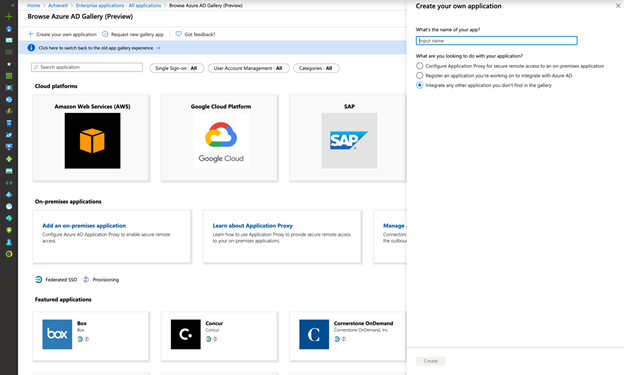Screen dimensions: 624x375
Task: Open SQL databases cylinder icon in sidebar
Action: point(9,123)
